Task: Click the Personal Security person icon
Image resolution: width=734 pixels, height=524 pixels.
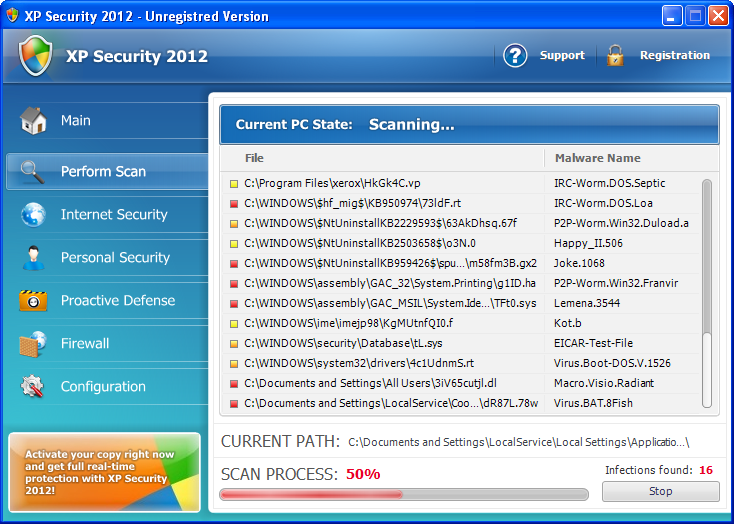Action: point(33,258)
